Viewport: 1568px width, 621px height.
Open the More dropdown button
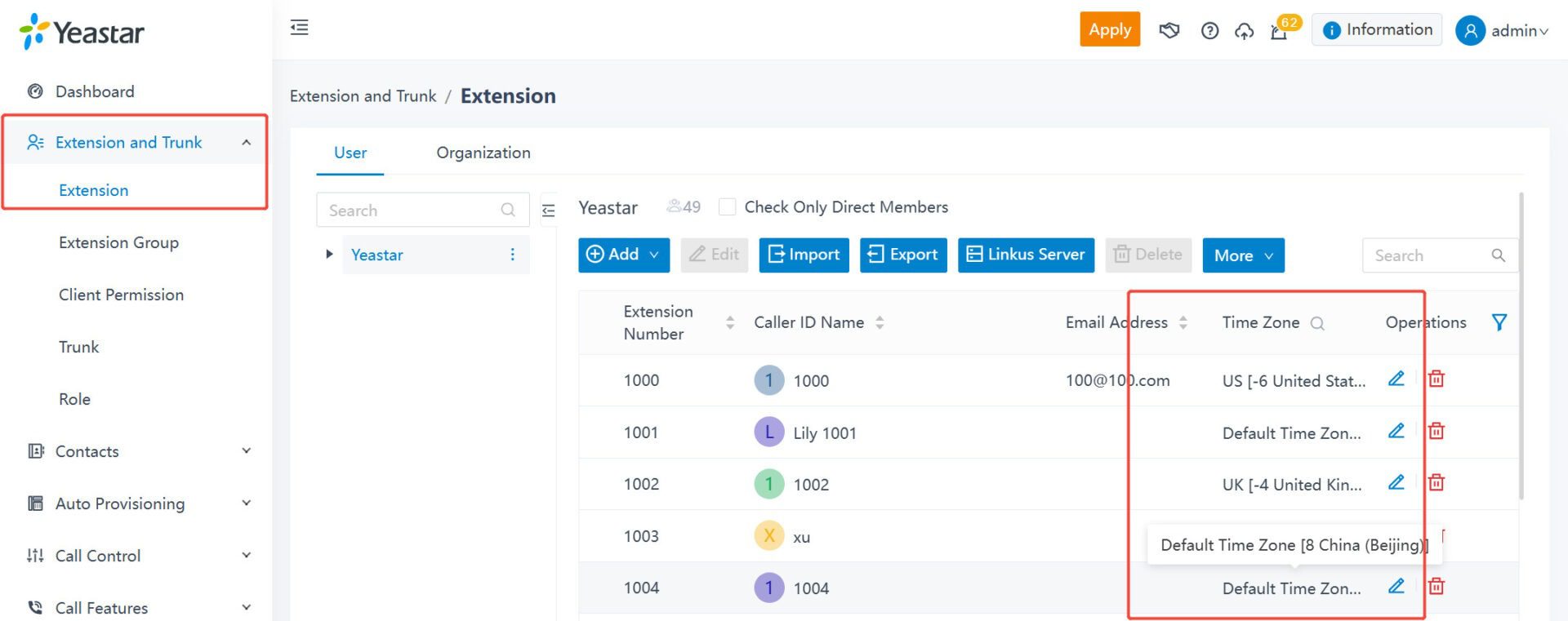(1243, 255)
